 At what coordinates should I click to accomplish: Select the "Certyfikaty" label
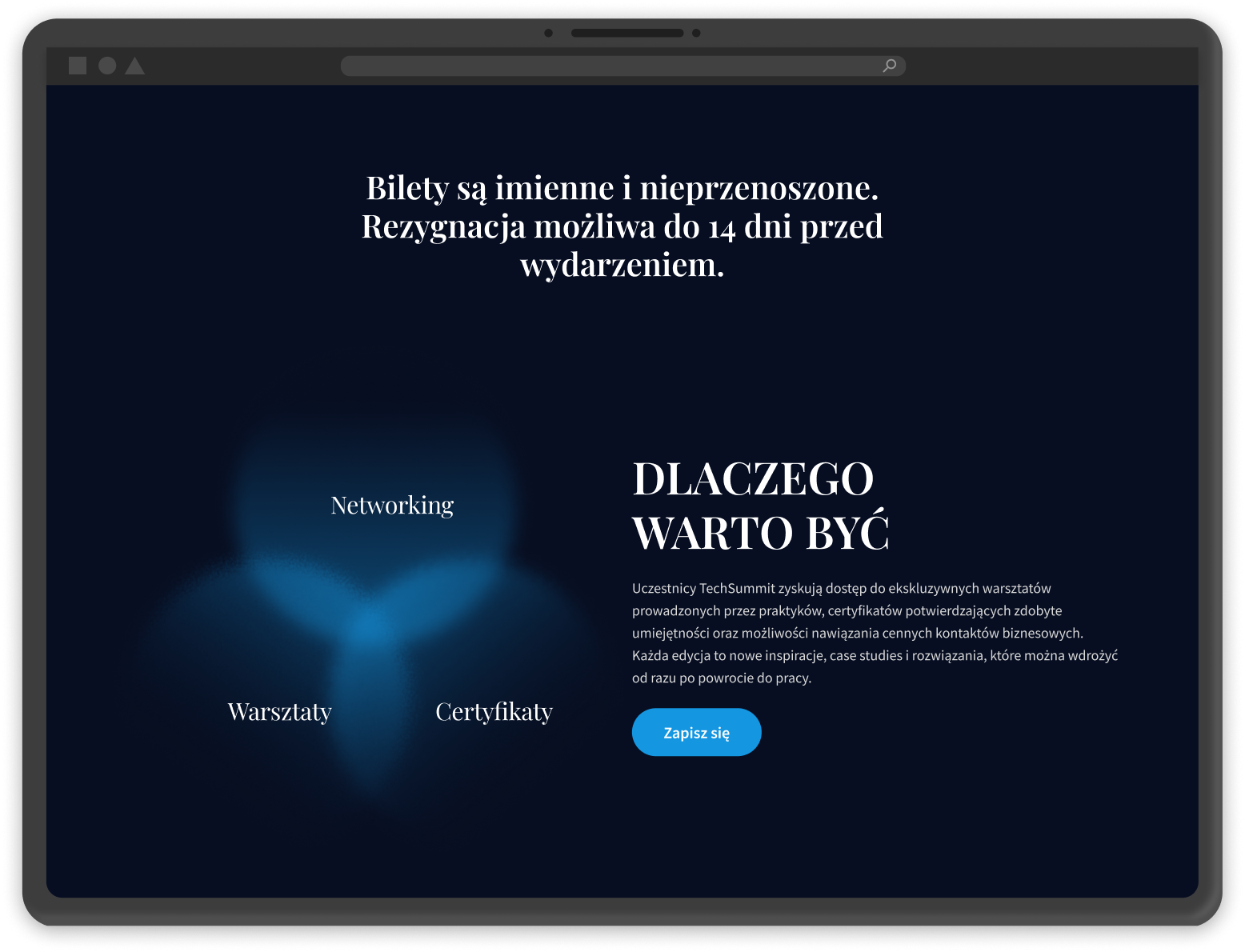(494, 712)
